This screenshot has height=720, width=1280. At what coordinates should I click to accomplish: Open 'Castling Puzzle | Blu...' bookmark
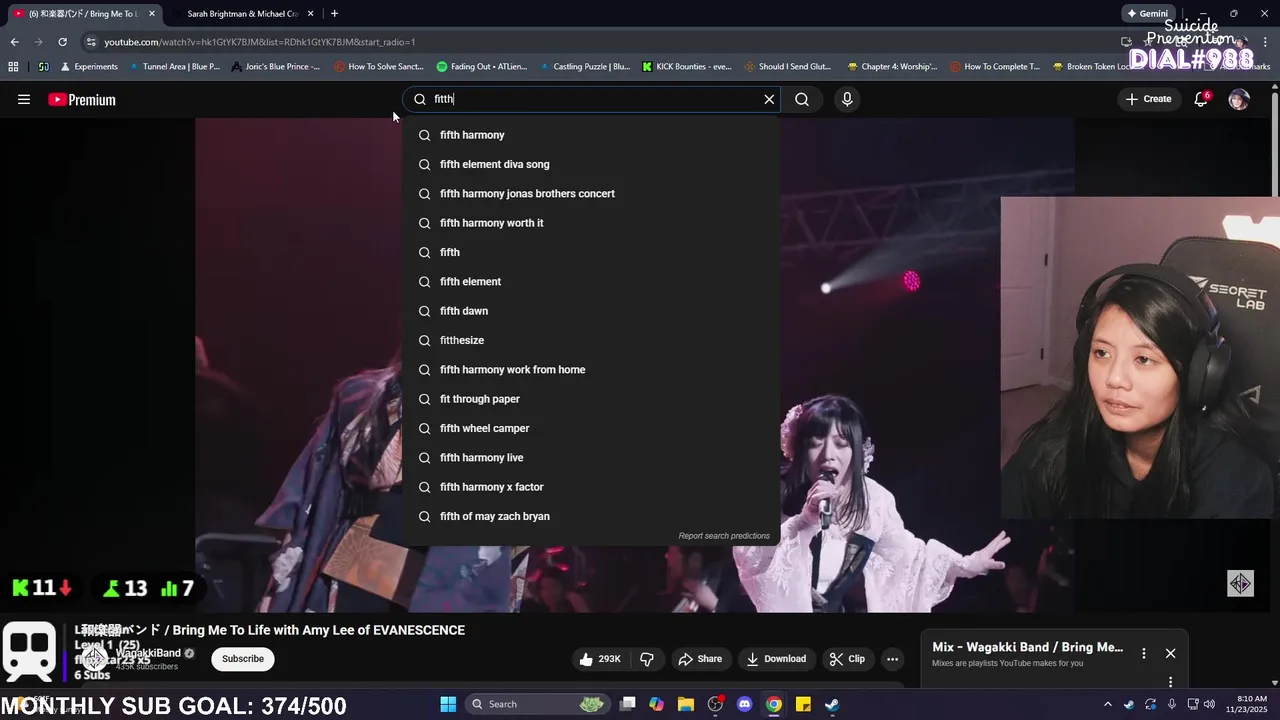(584, 67)
